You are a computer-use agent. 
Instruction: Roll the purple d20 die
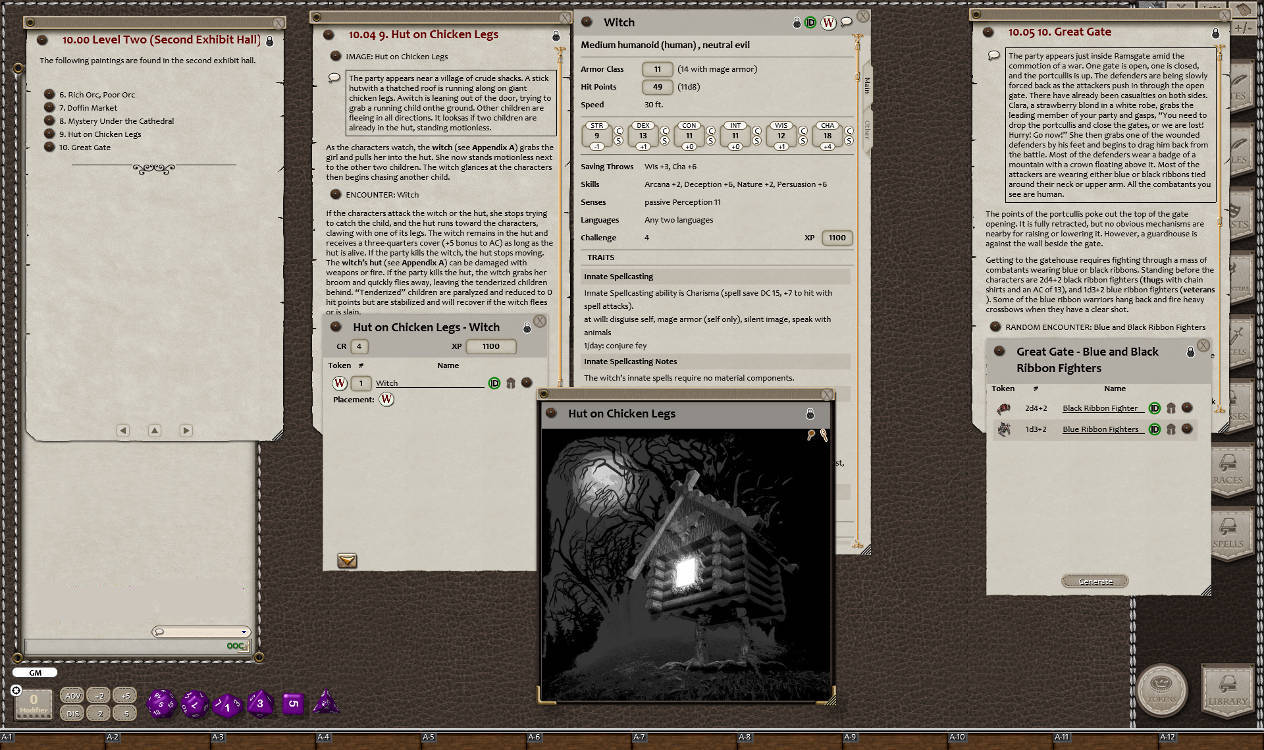click(x=158, y=703)
